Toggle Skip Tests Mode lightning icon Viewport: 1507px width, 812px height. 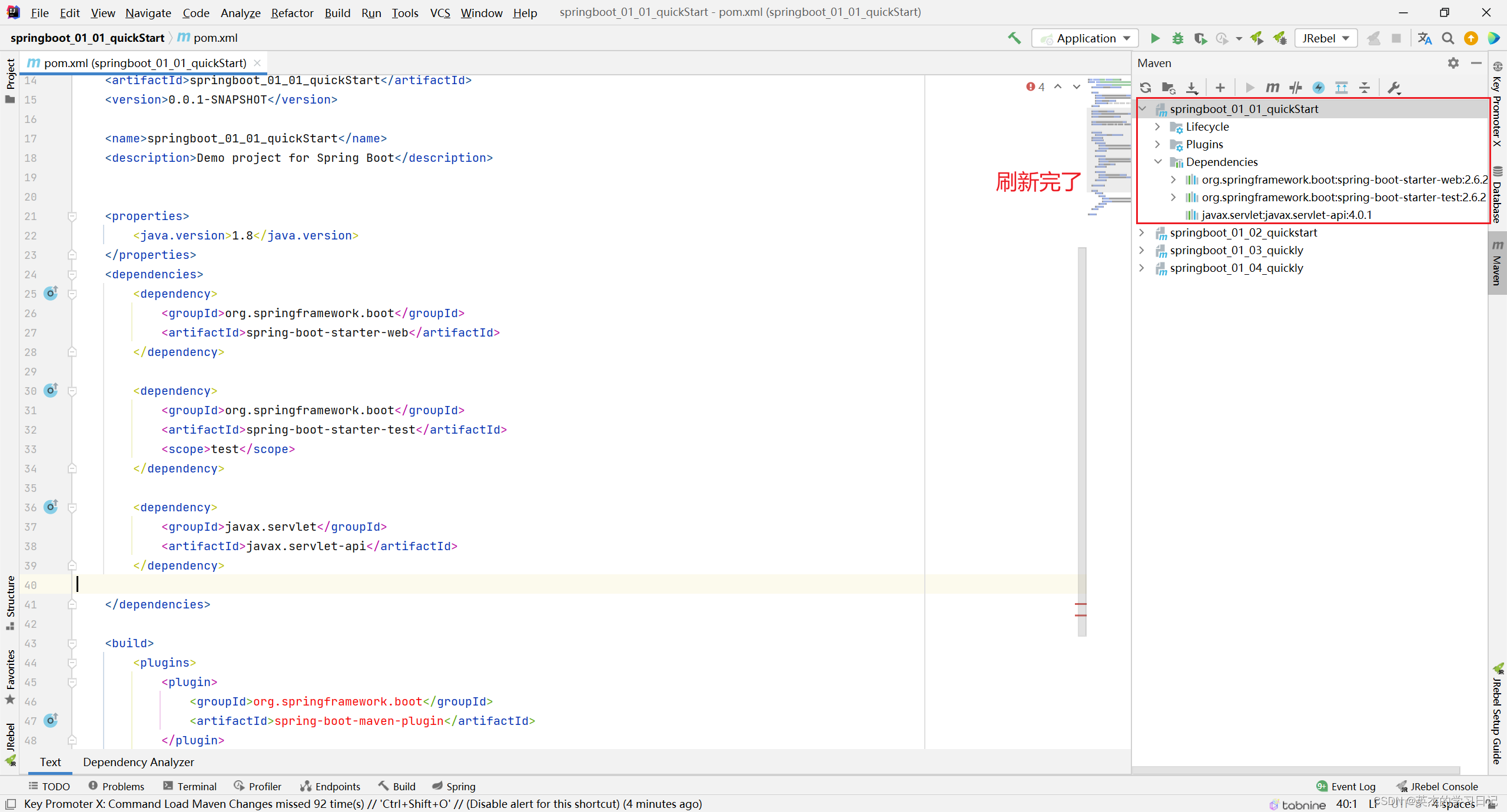[1318, 88]
